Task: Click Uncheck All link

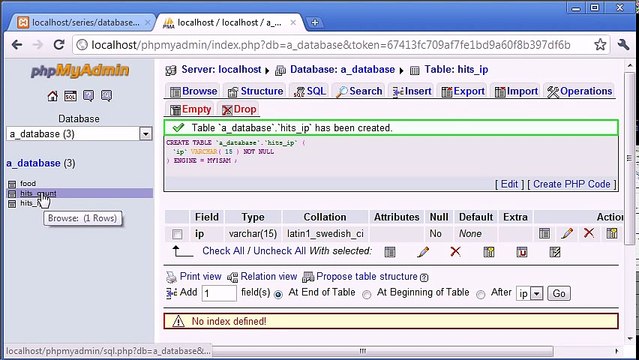Action: pos(280,251)
